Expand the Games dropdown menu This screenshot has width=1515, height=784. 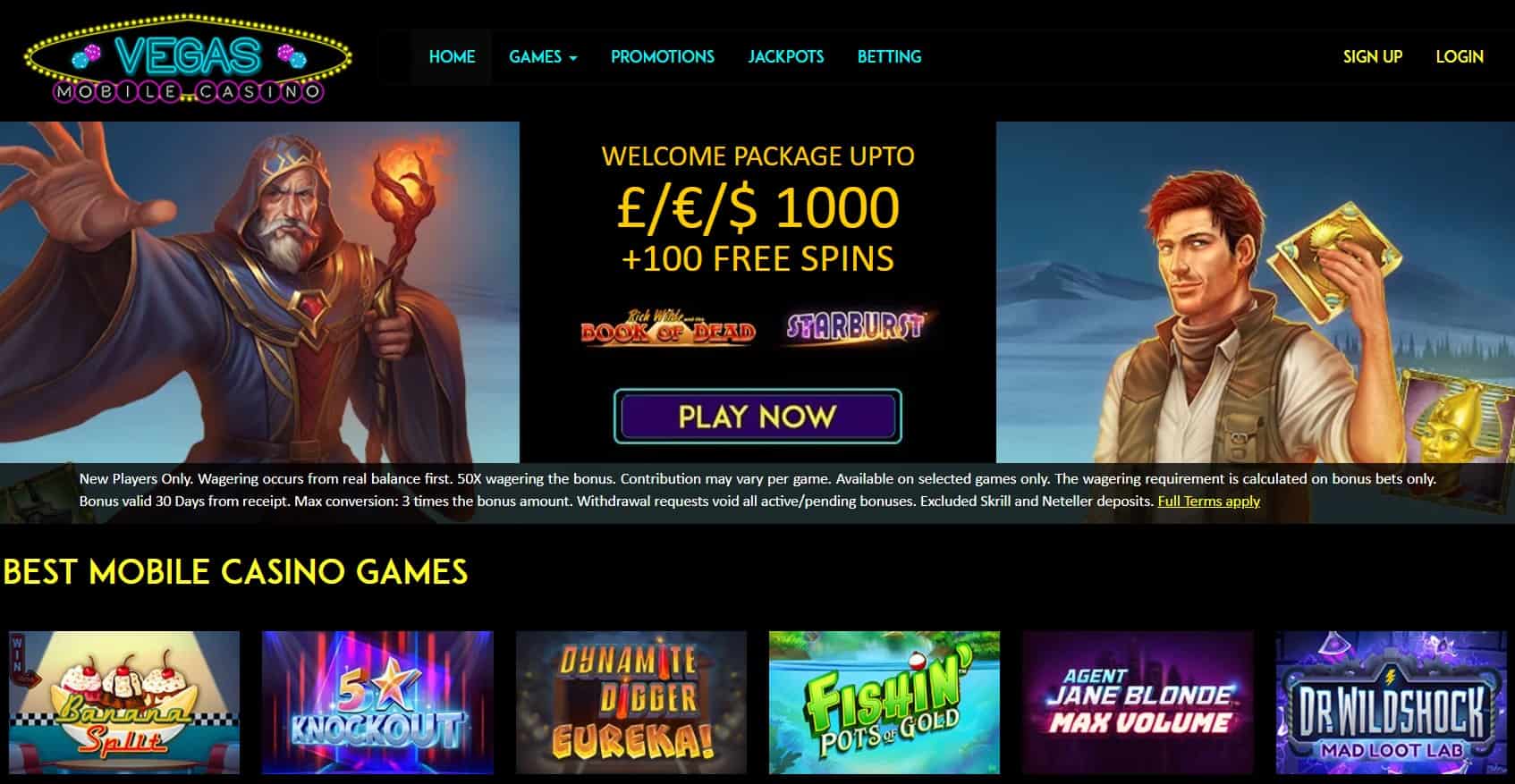543,57
